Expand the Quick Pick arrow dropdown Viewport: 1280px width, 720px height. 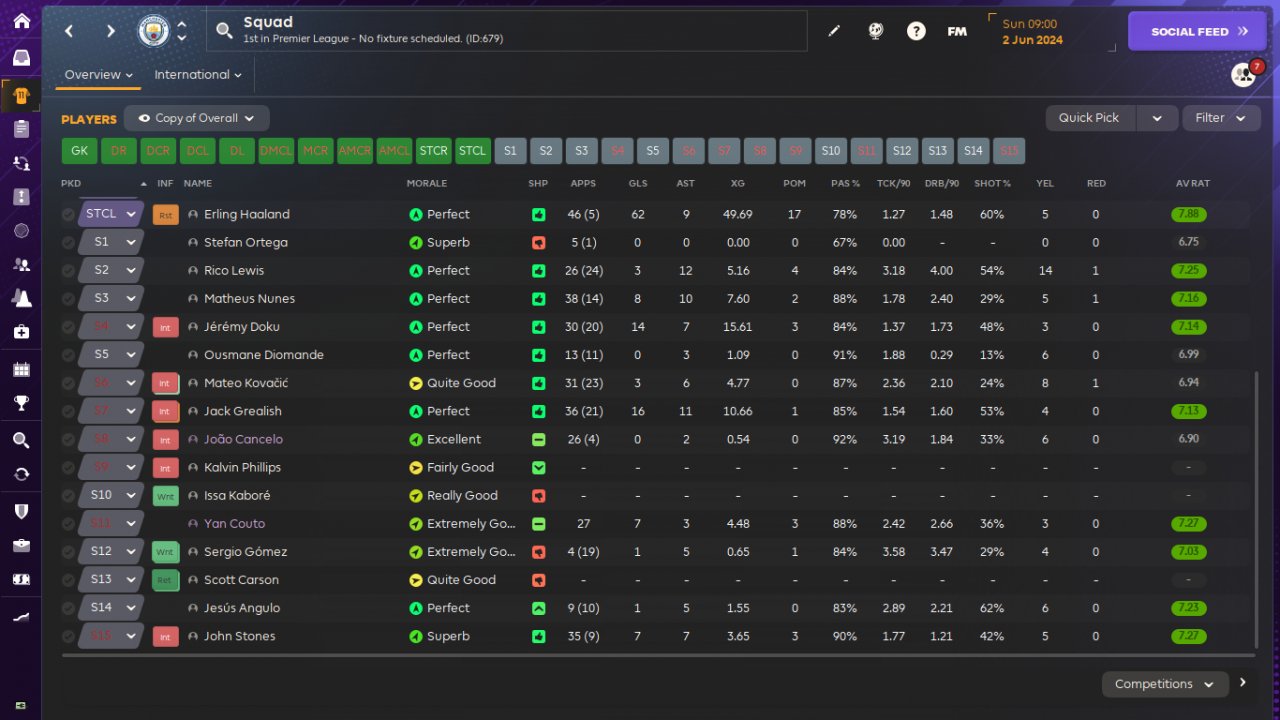pyautogui.click(x=1157, y=118)
